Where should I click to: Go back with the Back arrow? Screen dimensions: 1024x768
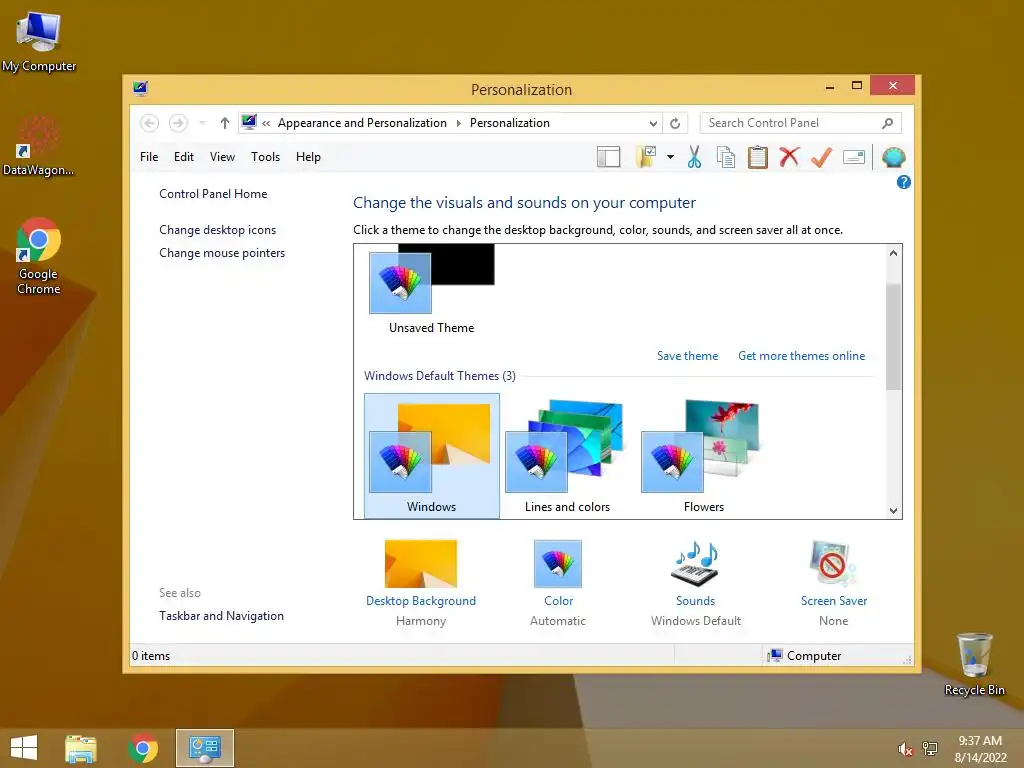pos(150,123)
